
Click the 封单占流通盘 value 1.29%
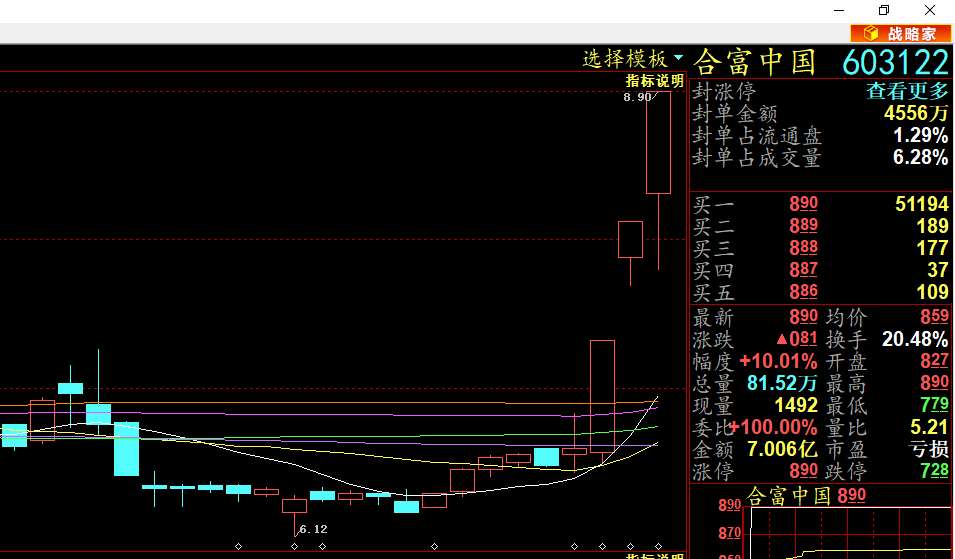click(921, 135)
